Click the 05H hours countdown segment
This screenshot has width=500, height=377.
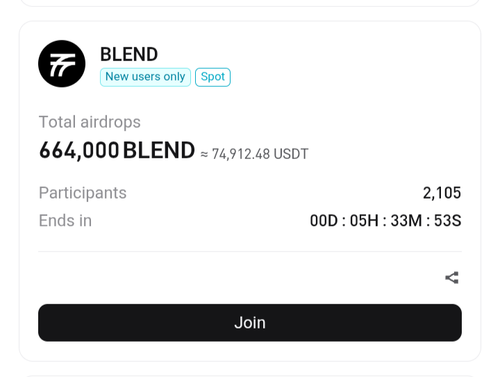pos(364,221)
